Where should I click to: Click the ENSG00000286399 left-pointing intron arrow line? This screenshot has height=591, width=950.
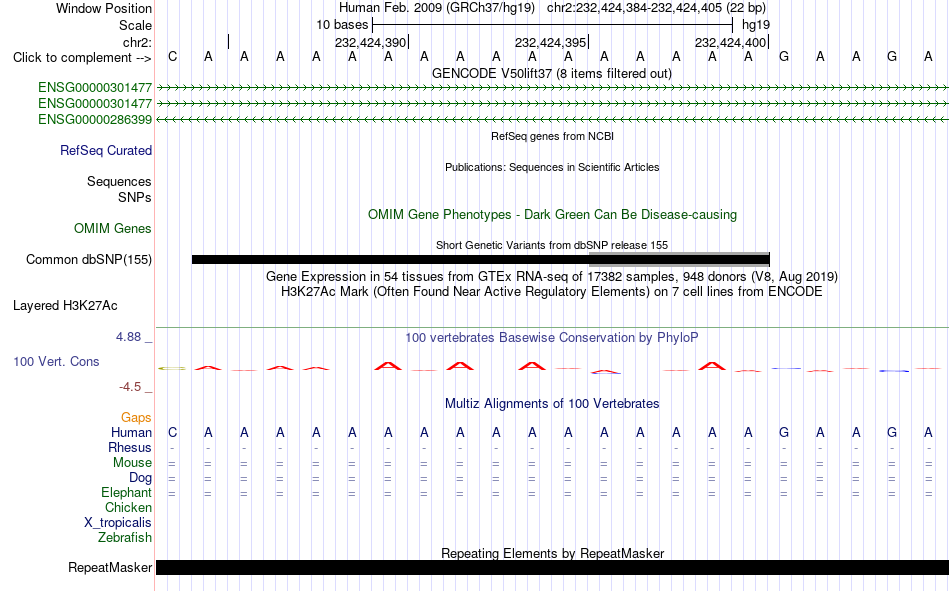552,120
